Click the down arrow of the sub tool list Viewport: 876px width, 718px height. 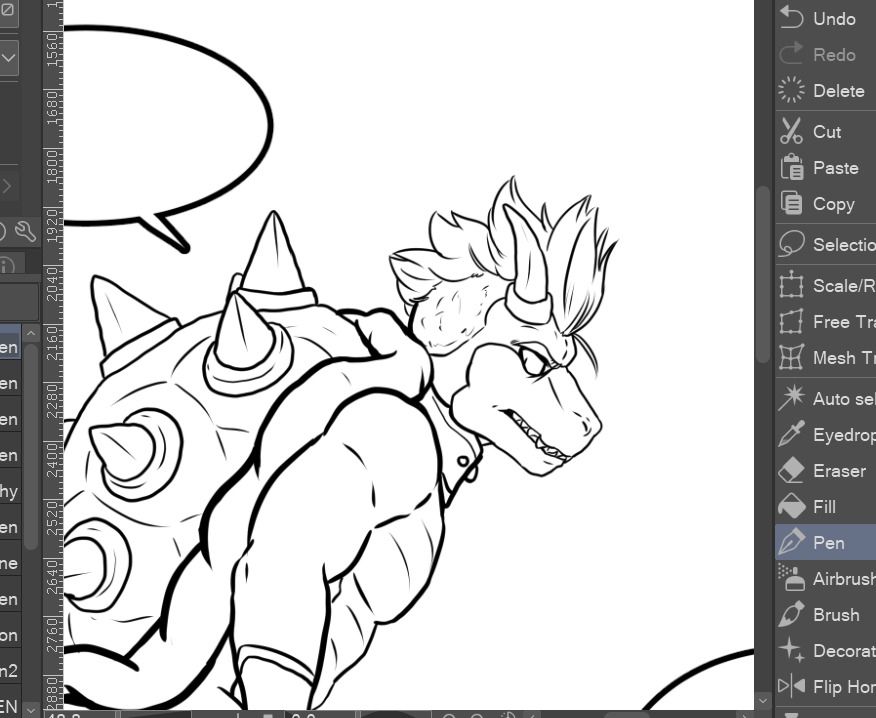(x=31, y=710)
